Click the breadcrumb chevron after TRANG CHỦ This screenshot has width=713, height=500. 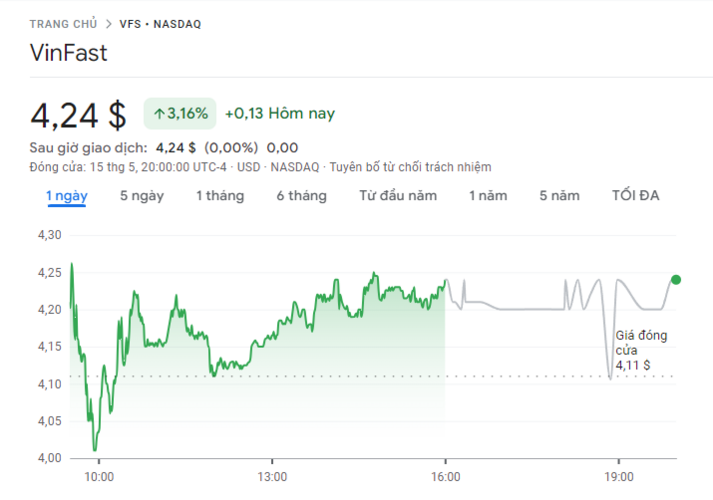[x=108, y=24]
